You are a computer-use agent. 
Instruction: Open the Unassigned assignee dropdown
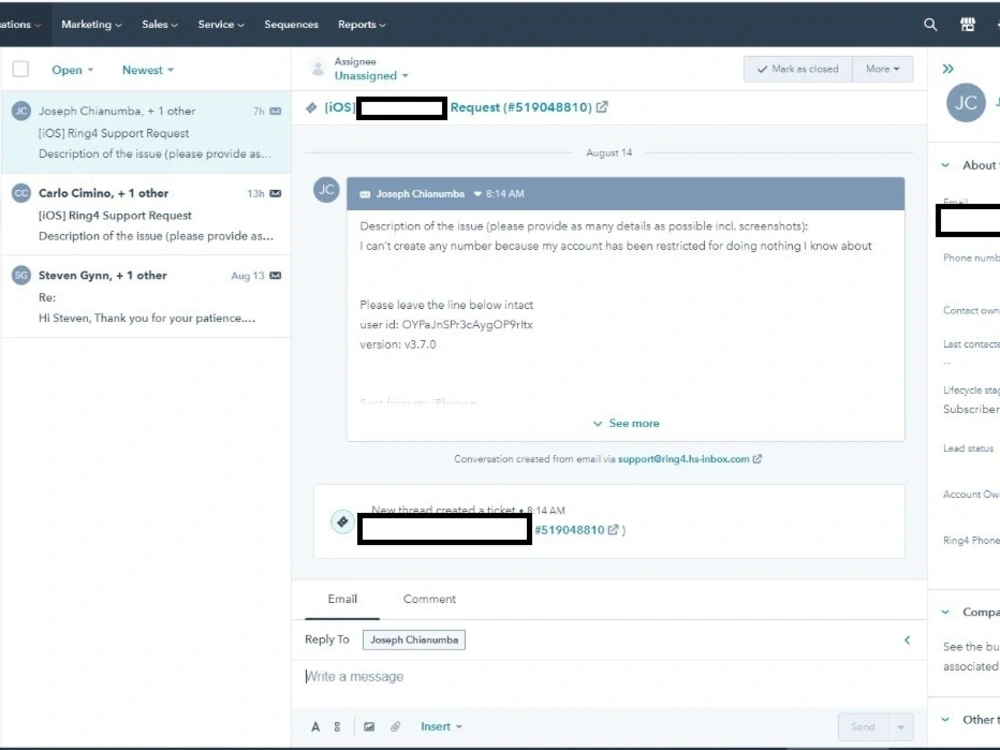pos(371,76)
